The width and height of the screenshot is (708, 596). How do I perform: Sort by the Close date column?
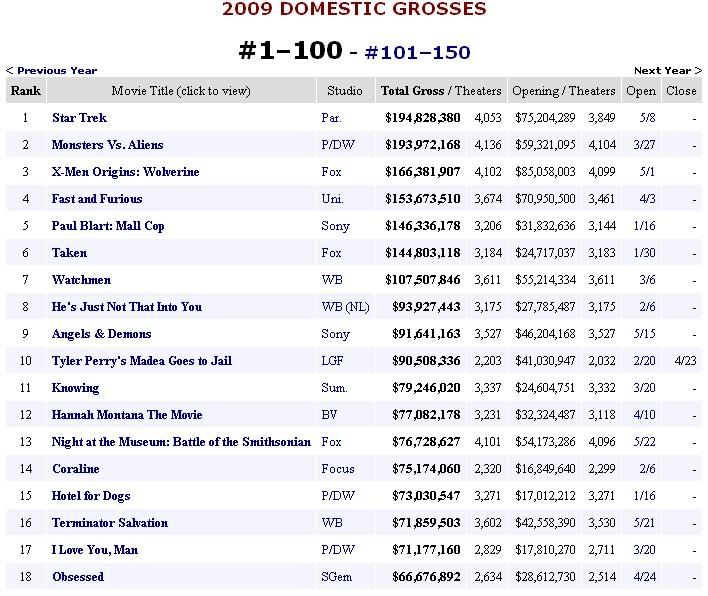[681, 91]
